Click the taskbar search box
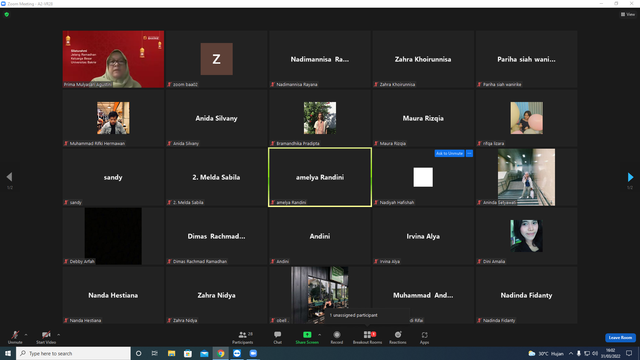Viewport: 640px width, 360px height. click(x=73, y=353)
